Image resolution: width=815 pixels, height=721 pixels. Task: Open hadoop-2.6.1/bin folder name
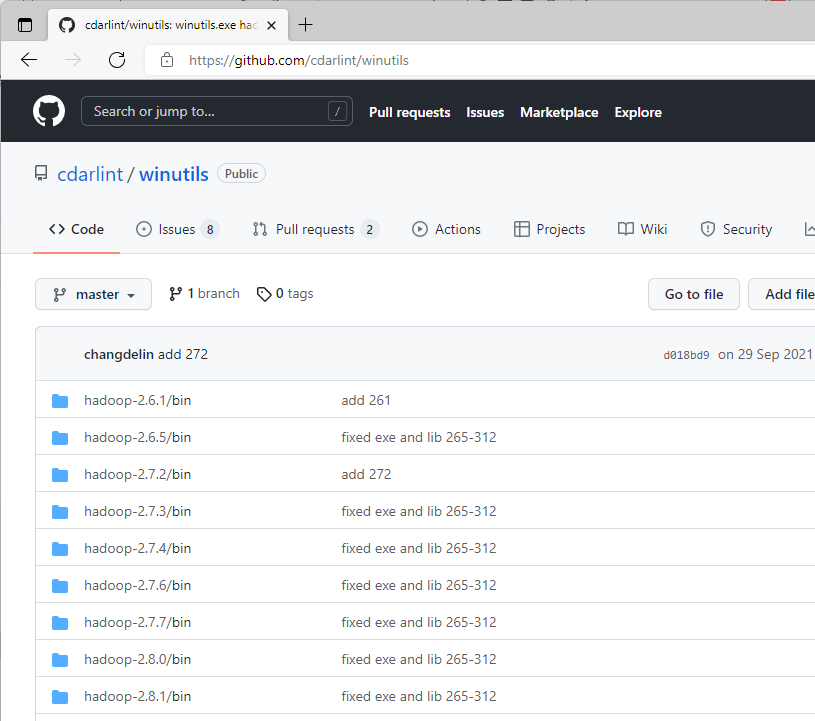click(138, 401)
